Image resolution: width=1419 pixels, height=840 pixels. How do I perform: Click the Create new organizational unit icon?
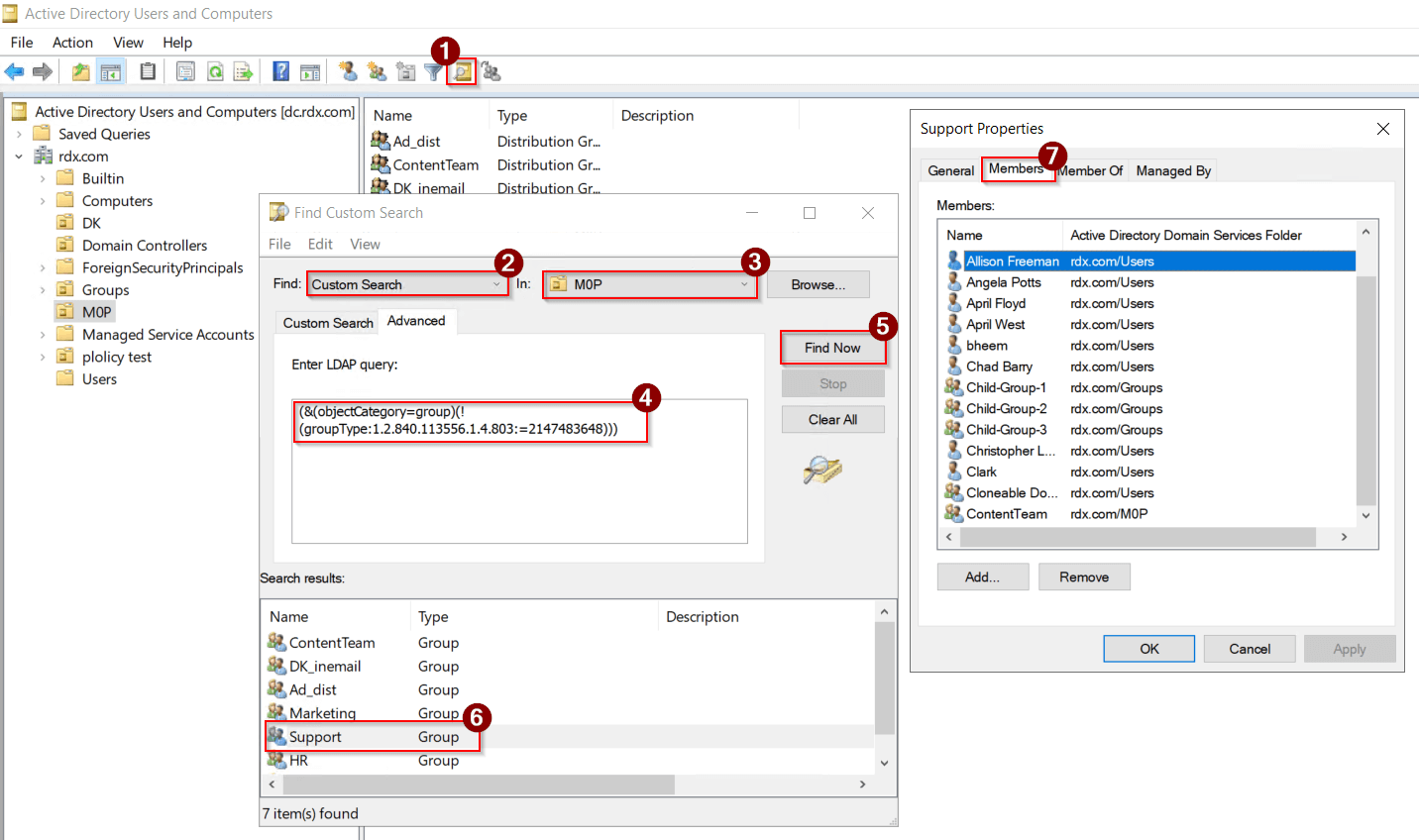[x=405, y=70]
